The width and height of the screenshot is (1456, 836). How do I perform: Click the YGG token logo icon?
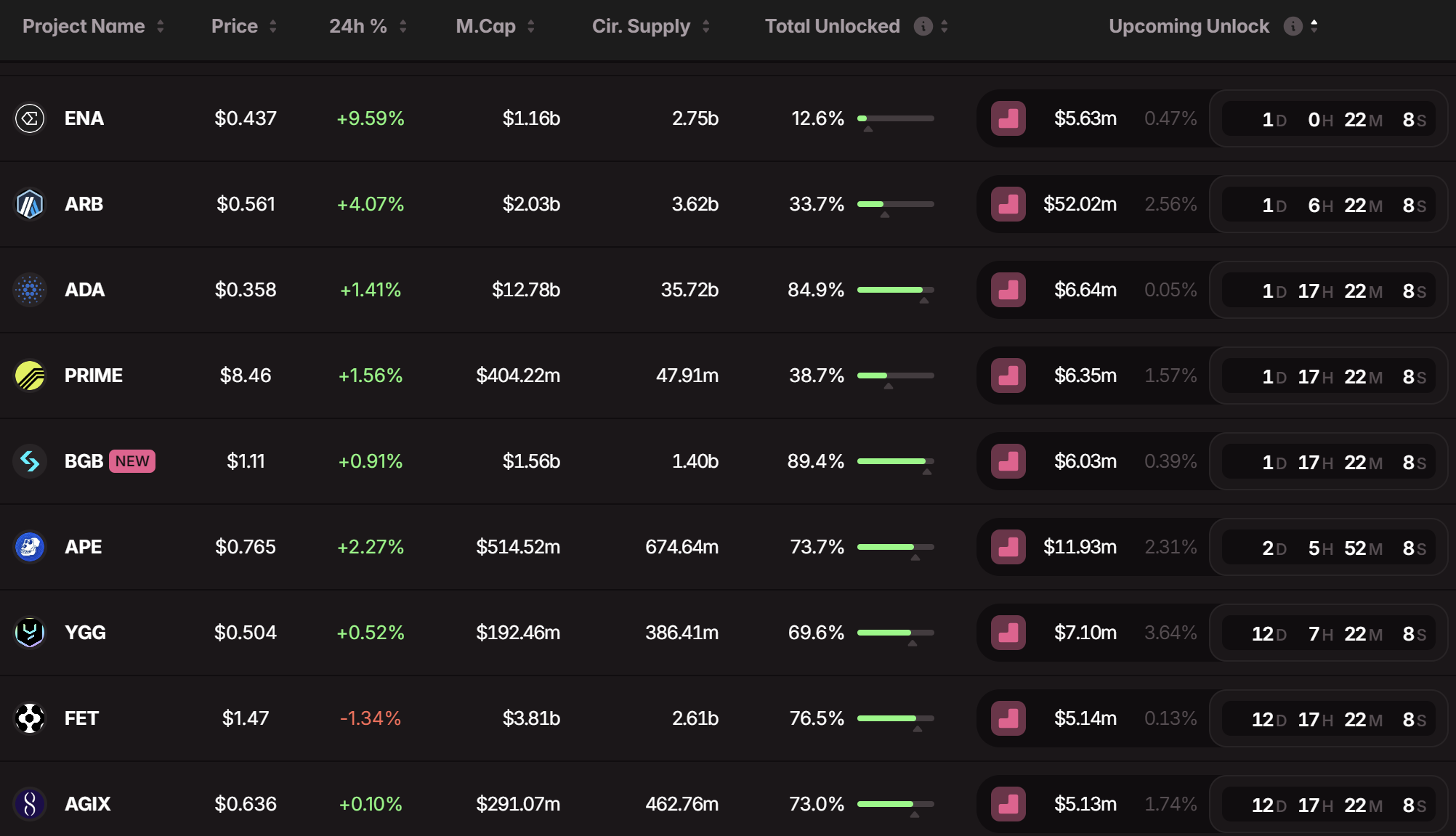click(30, 633)
